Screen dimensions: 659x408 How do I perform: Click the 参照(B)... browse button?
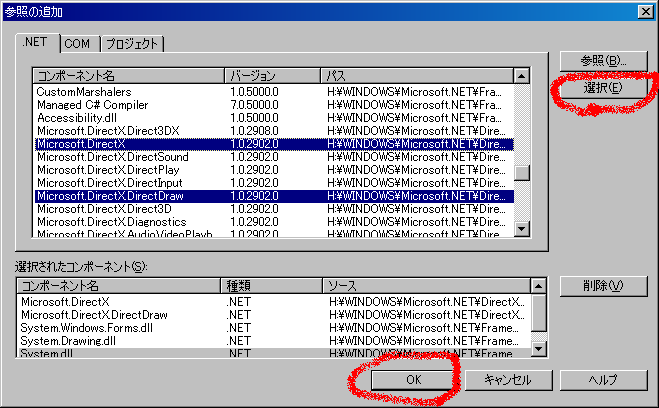pyautogui.click(x=603, y=61)
